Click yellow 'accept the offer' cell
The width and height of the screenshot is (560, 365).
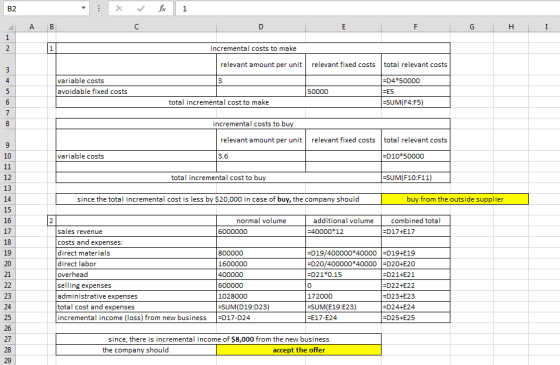[299, 350]
